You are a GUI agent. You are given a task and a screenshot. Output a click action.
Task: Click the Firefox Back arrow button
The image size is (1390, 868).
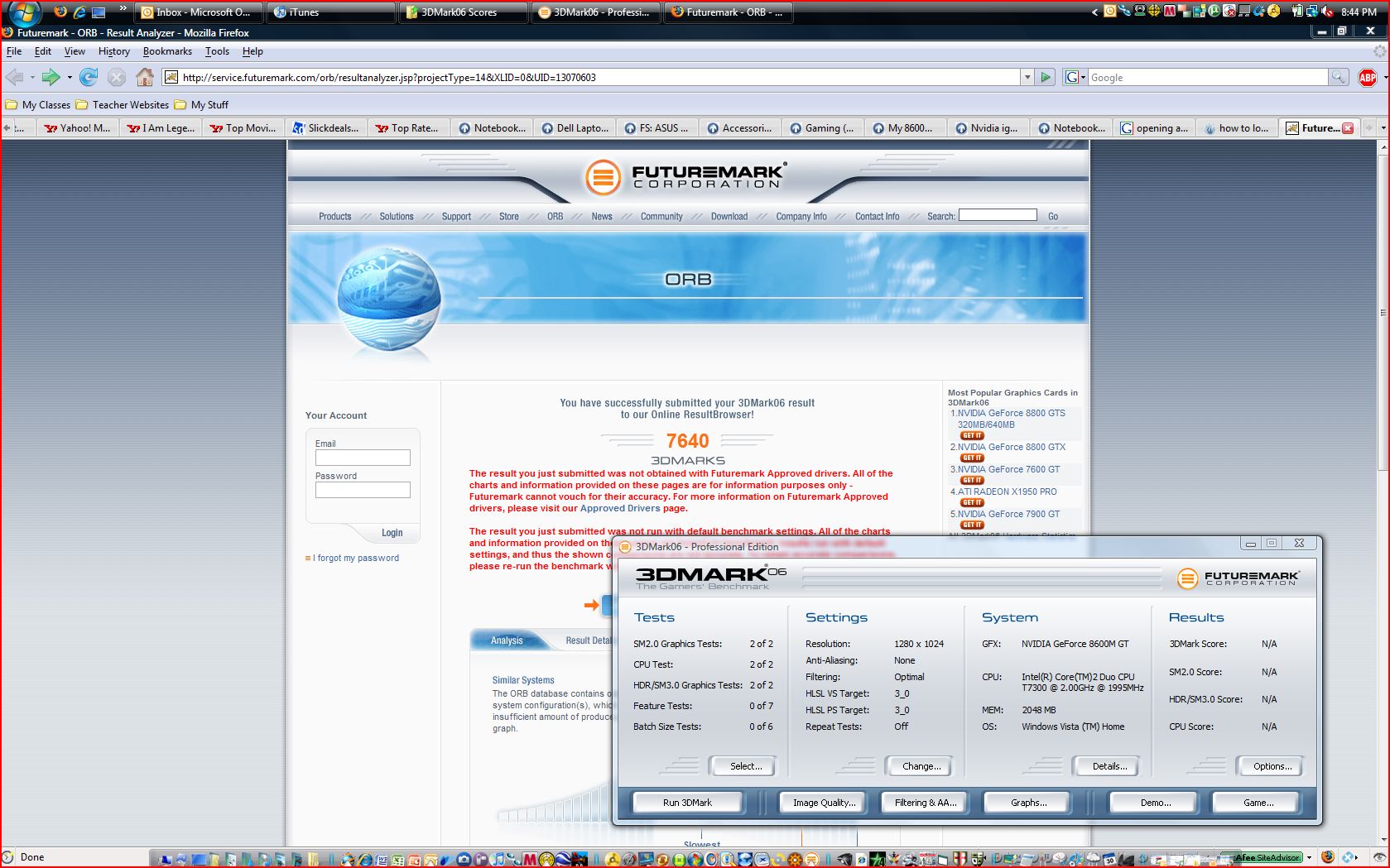click(14, 77)
